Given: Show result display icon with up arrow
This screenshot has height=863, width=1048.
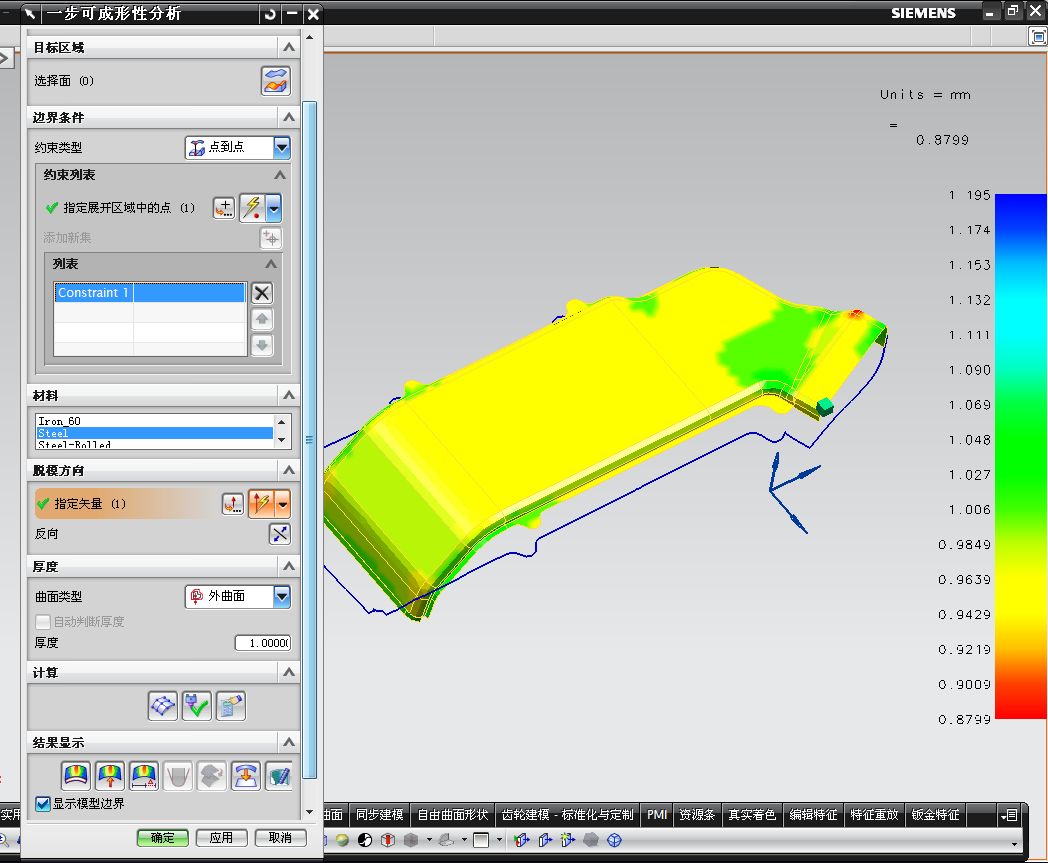Looking at the screenshot, I should (110, 775).
